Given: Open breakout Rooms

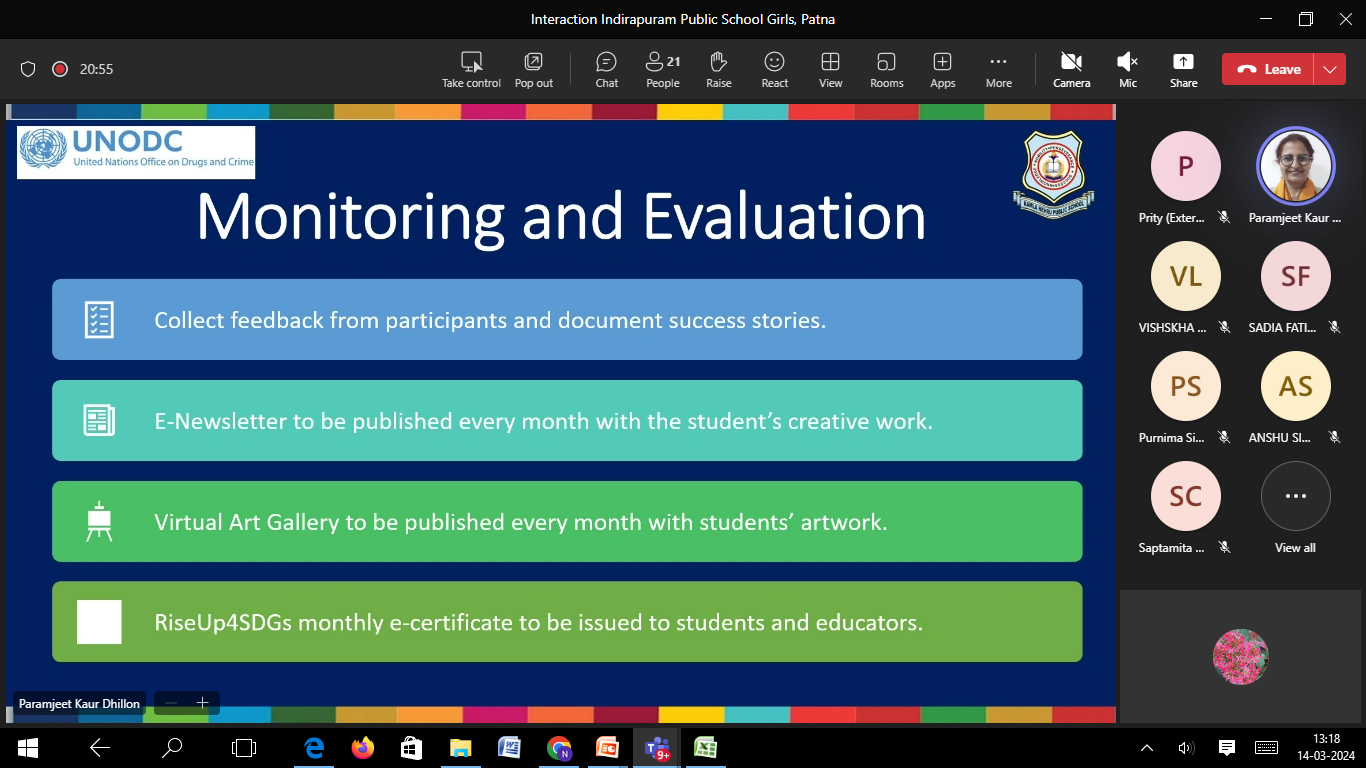Looking at the screenshot, I should pos(886,69).
